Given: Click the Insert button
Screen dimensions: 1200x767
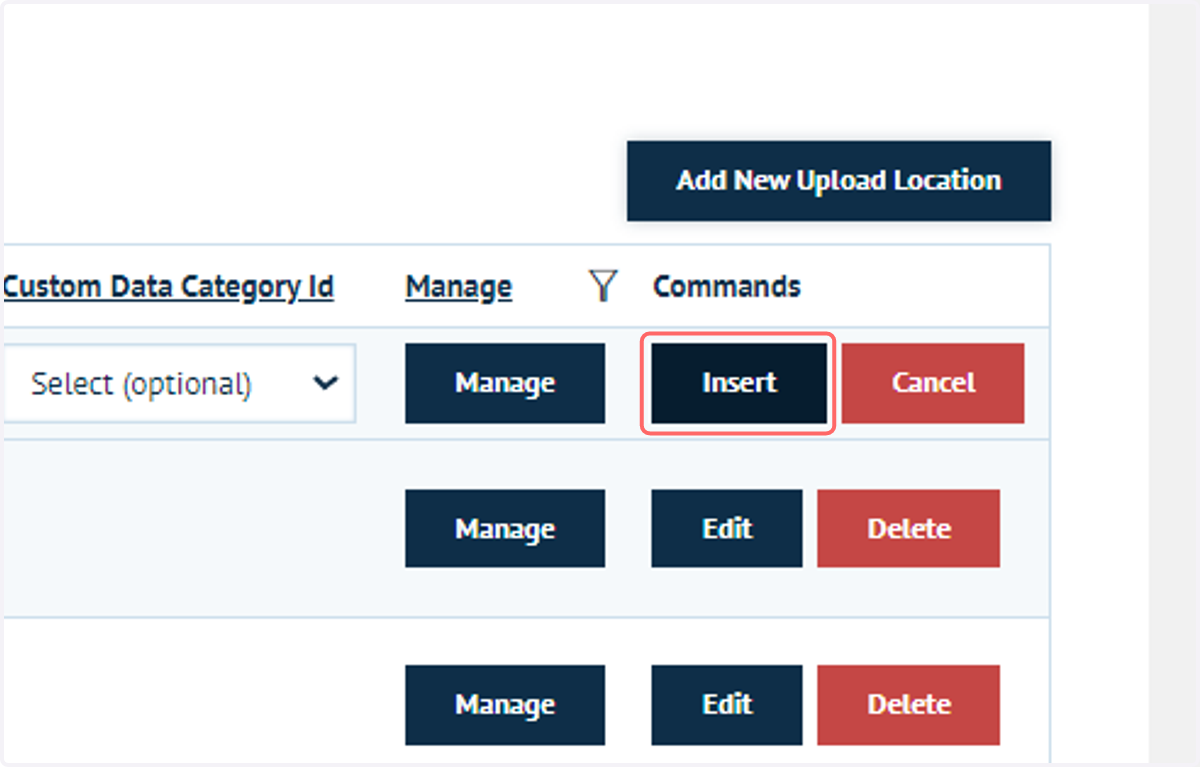Looking at the screenshot, I should pos(739,383).
